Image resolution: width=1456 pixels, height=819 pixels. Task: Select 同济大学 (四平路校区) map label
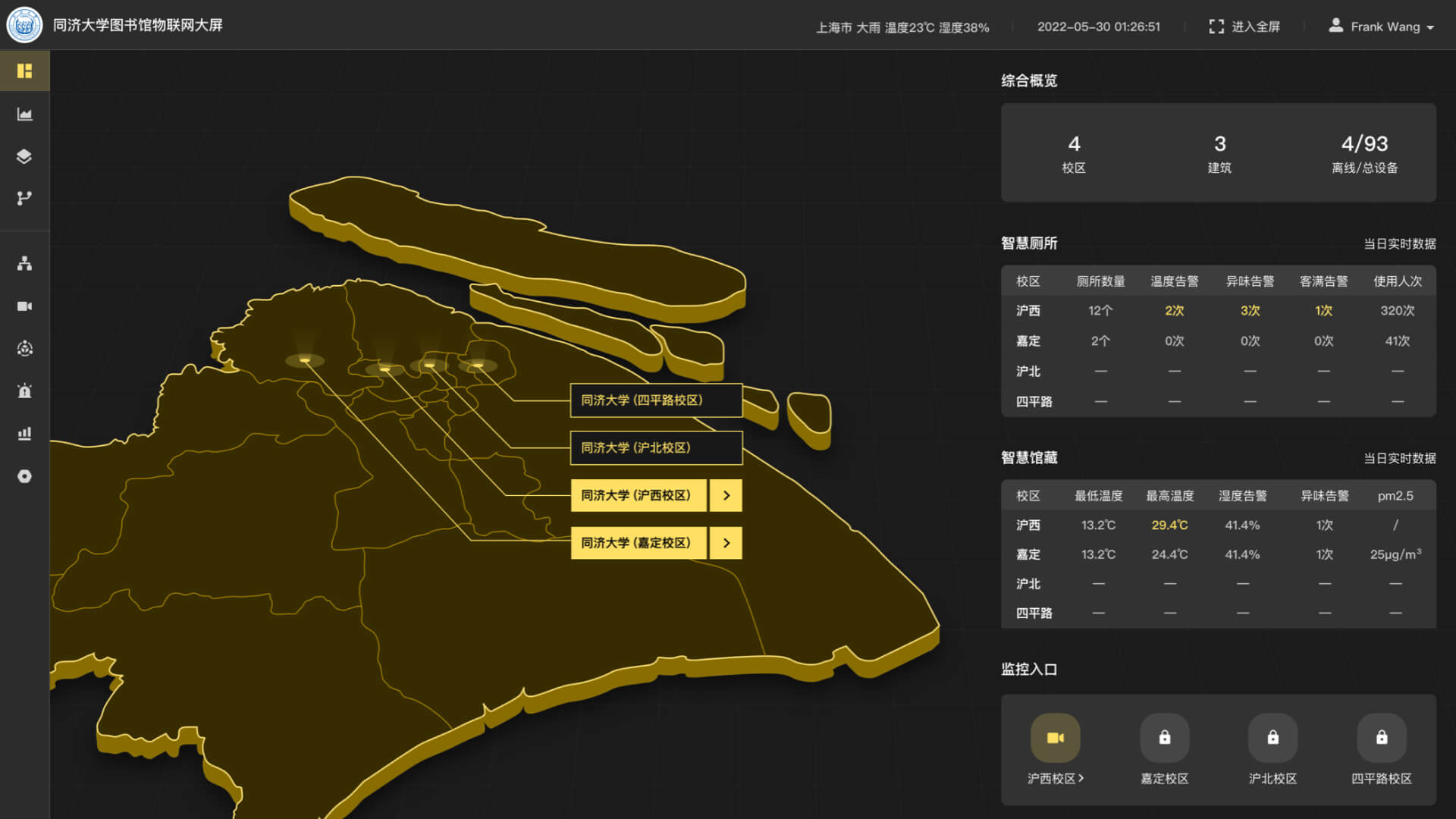(x=656, y=400)
